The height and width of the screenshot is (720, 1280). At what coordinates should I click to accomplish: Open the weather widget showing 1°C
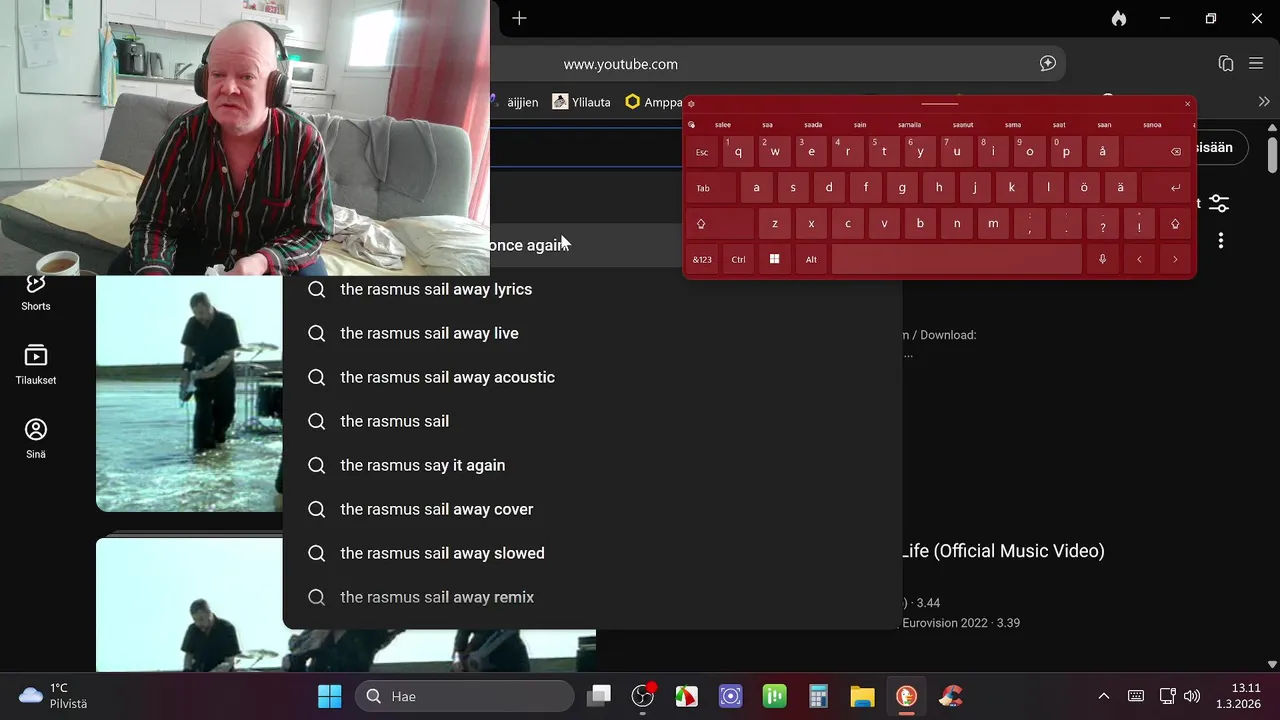click(x=53, y=696)
